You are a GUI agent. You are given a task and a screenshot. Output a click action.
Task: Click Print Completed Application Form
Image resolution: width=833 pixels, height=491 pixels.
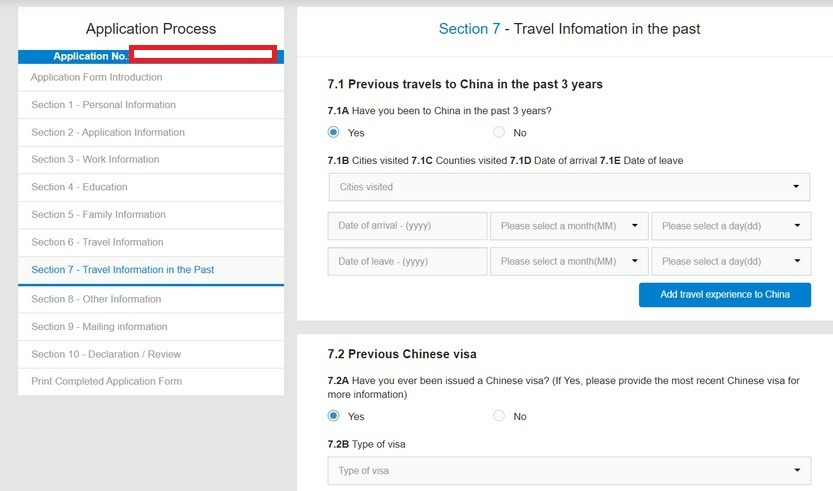(106, 381)
